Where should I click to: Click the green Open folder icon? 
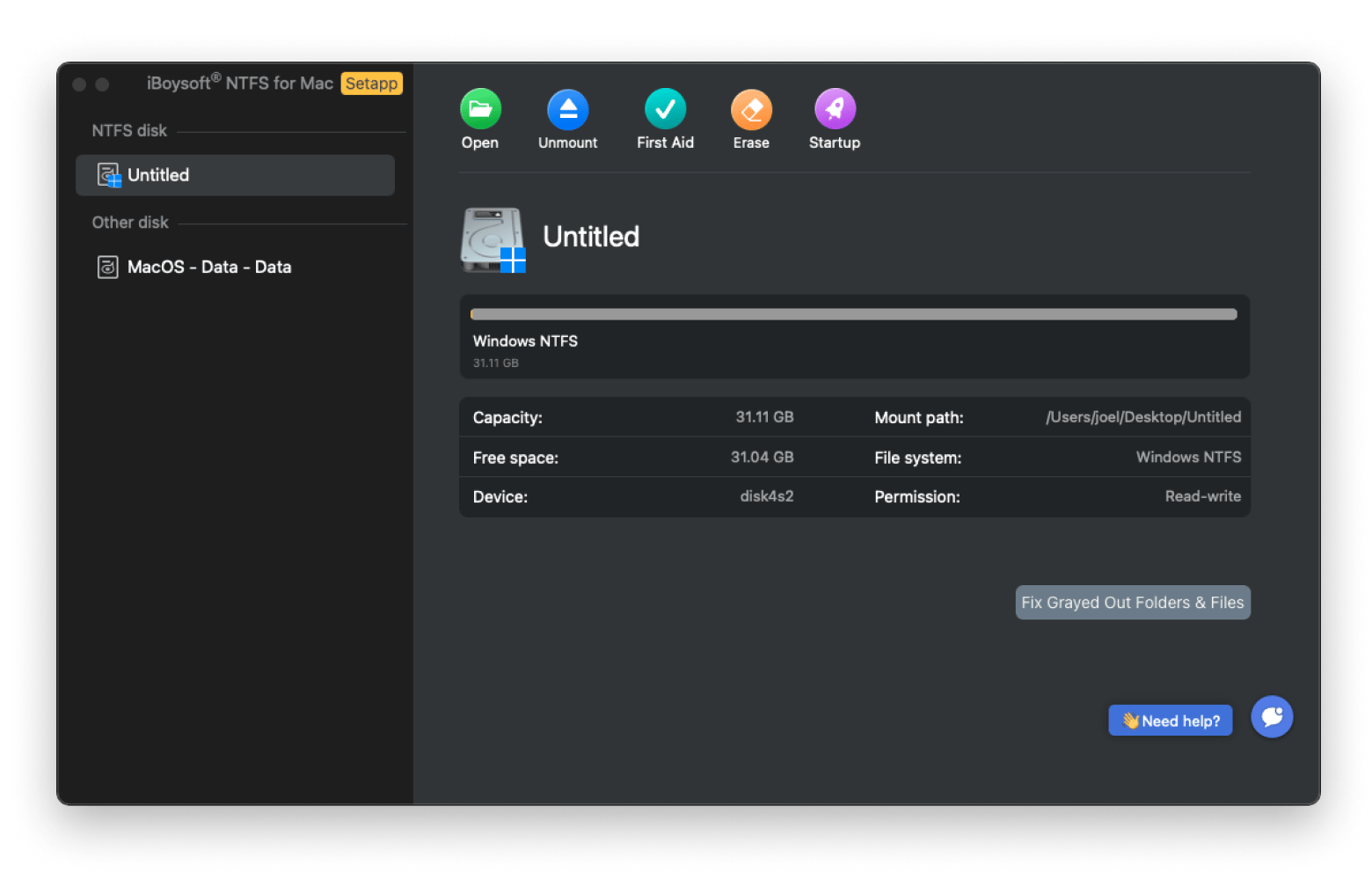coord(480,109)
